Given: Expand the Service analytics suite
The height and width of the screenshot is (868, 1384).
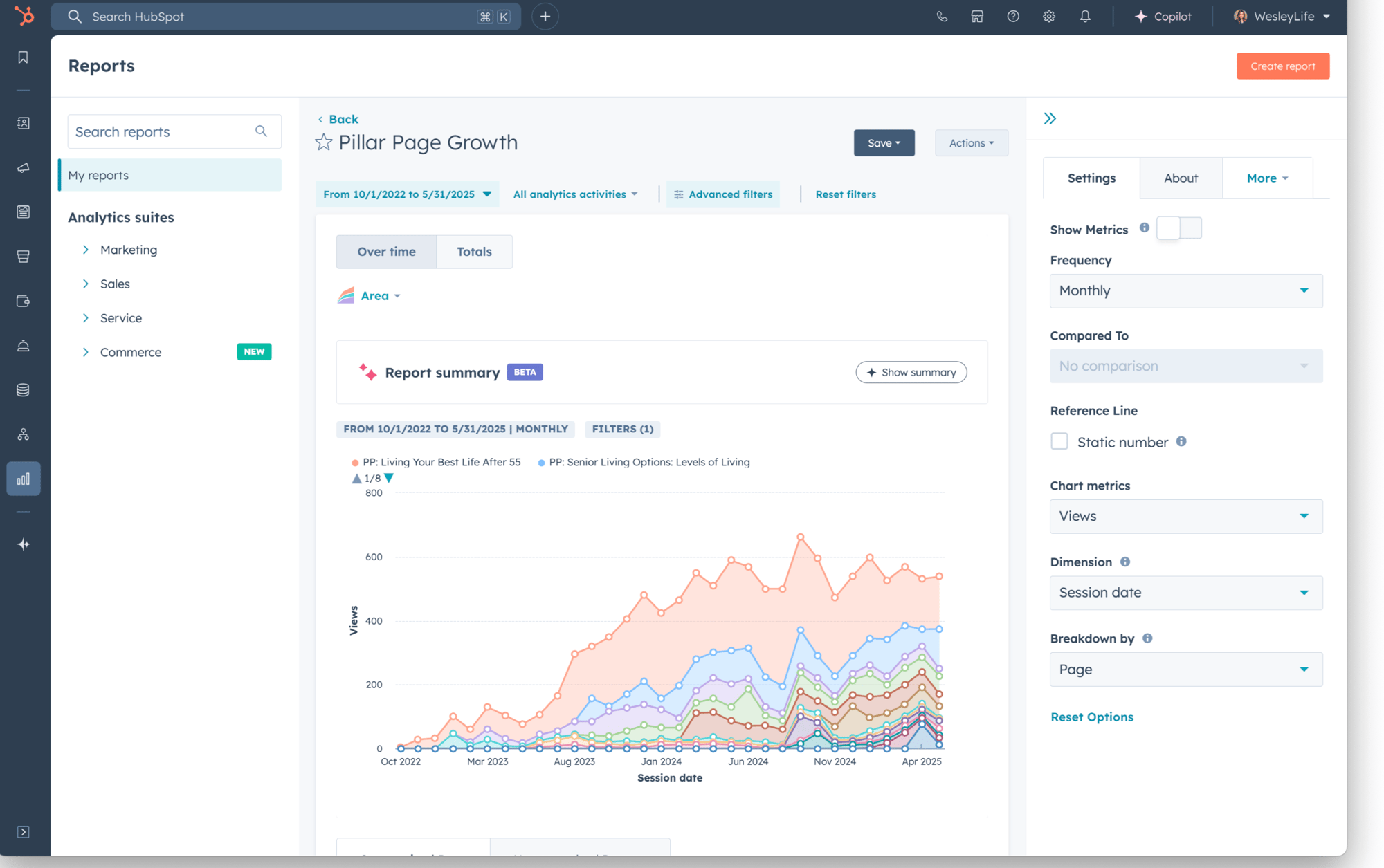Looking at the screenshot, I should point(86,318).
